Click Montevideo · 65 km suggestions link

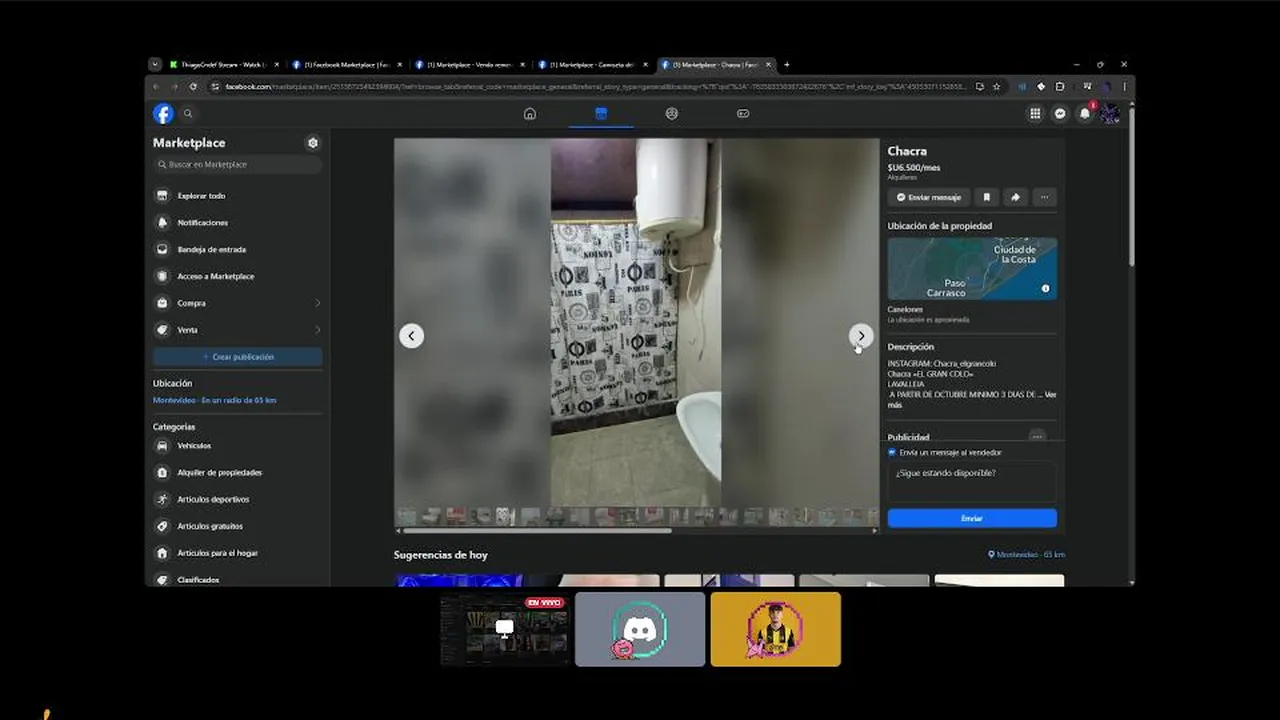tap(1026, 555)
